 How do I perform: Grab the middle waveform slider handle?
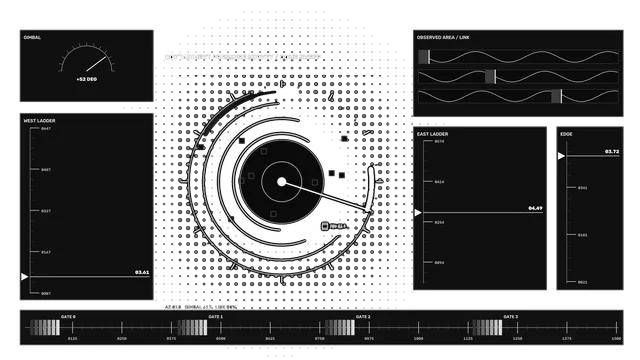tap(491, 77)
